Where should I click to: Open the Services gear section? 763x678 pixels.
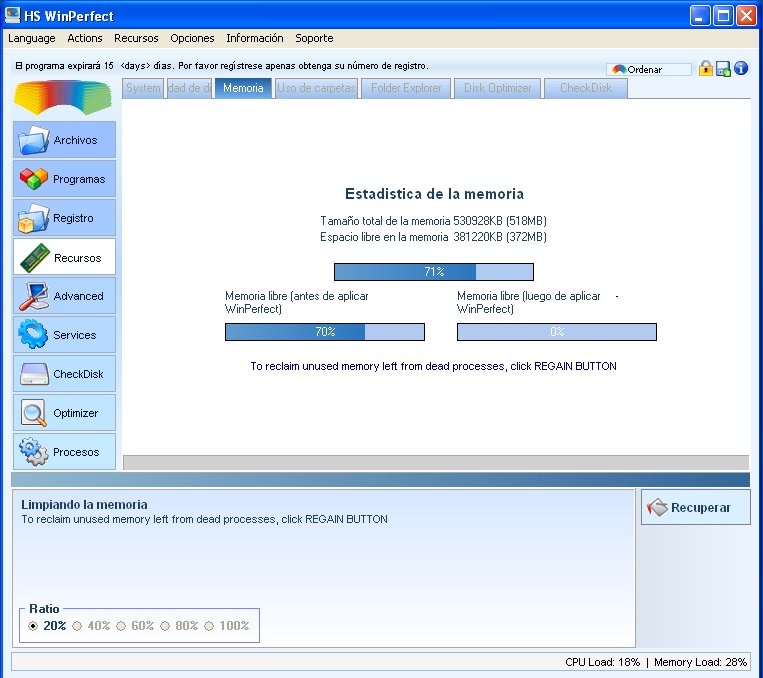[64, 335]
